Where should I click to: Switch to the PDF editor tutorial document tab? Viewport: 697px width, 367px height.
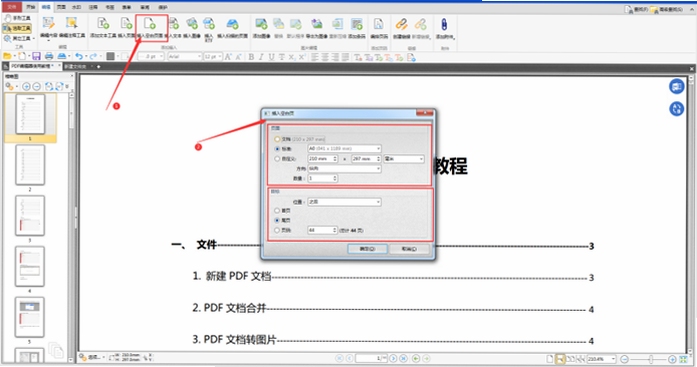pos(32,66)
